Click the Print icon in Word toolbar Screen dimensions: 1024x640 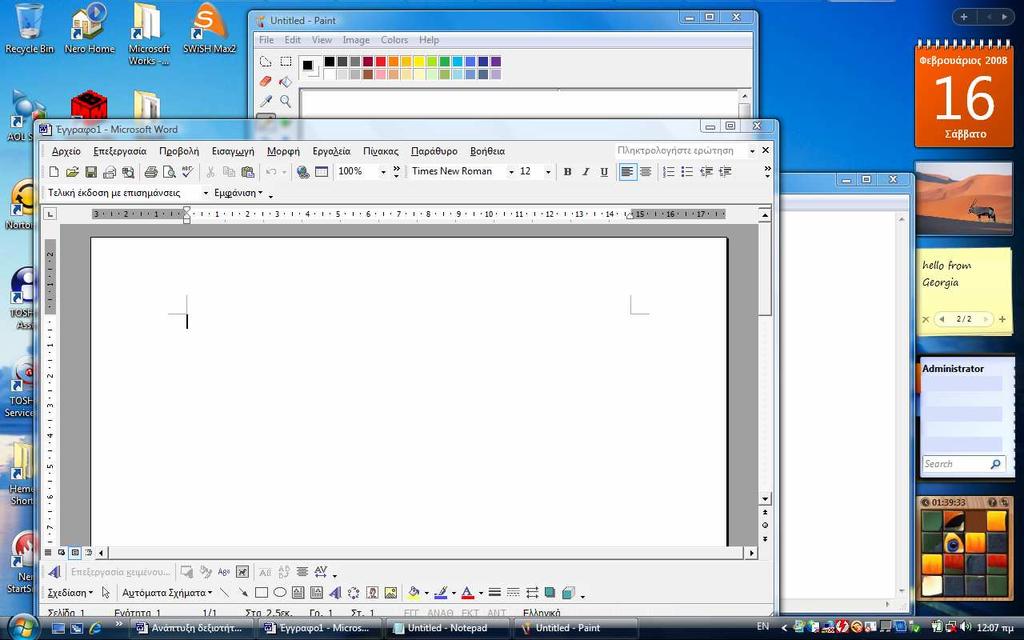151,172
